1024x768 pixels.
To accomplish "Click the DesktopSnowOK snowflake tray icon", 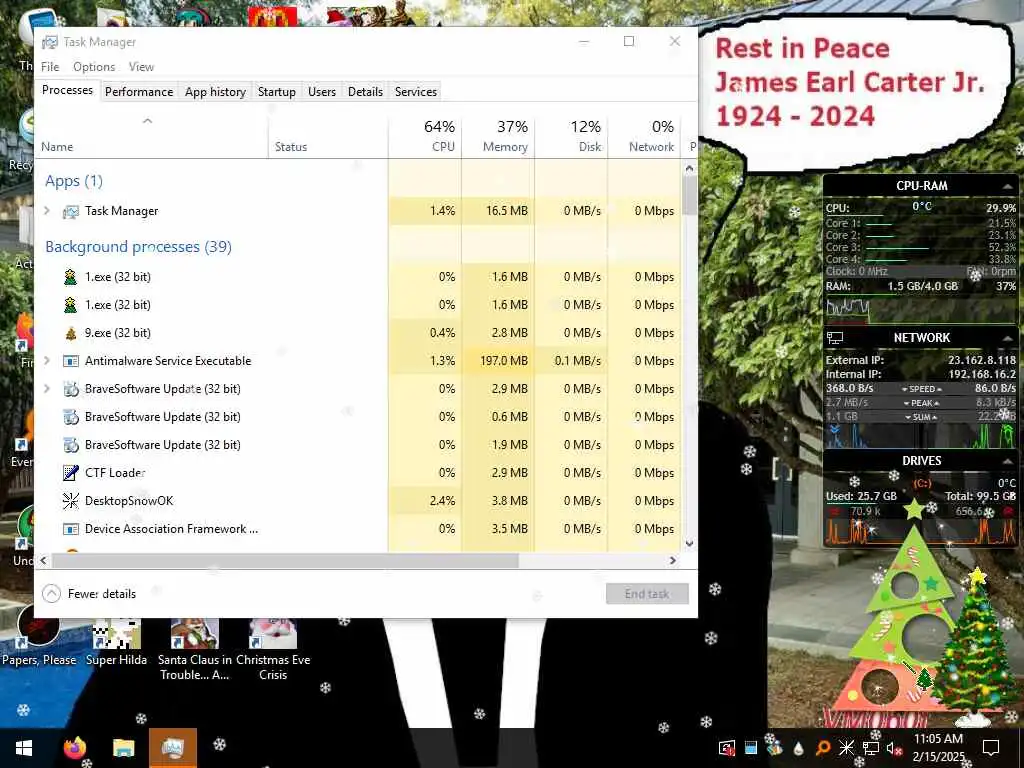I will (x=846, y=748).
